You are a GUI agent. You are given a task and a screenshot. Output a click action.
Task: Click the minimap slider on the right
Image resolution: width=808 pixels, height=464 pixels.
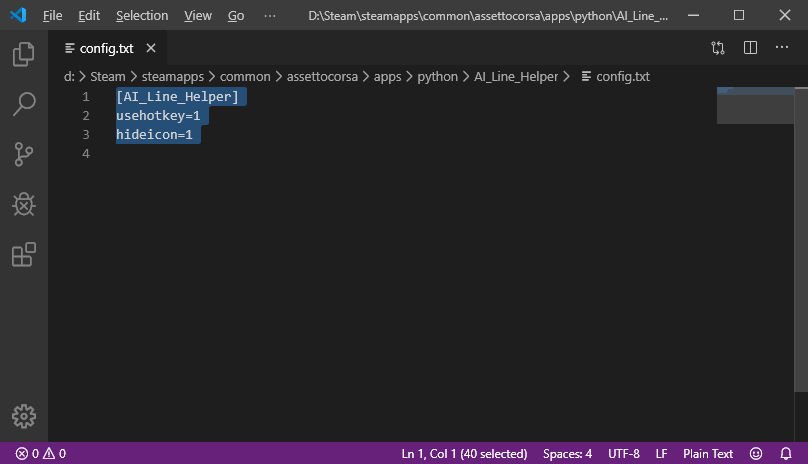(x=762, y=105)
